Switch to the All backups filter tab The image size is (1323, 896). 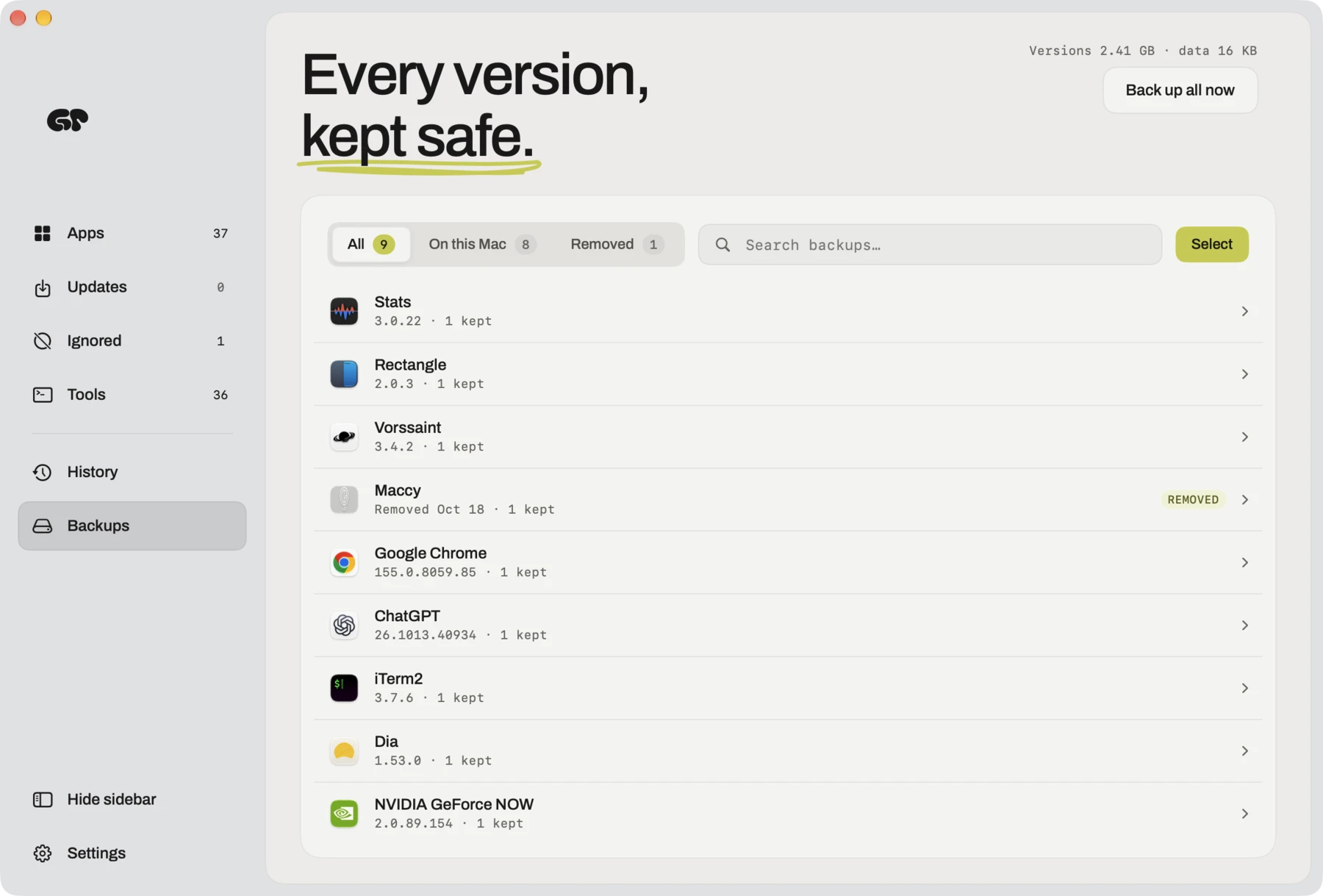pyautogui.click(x=370, y=244)
